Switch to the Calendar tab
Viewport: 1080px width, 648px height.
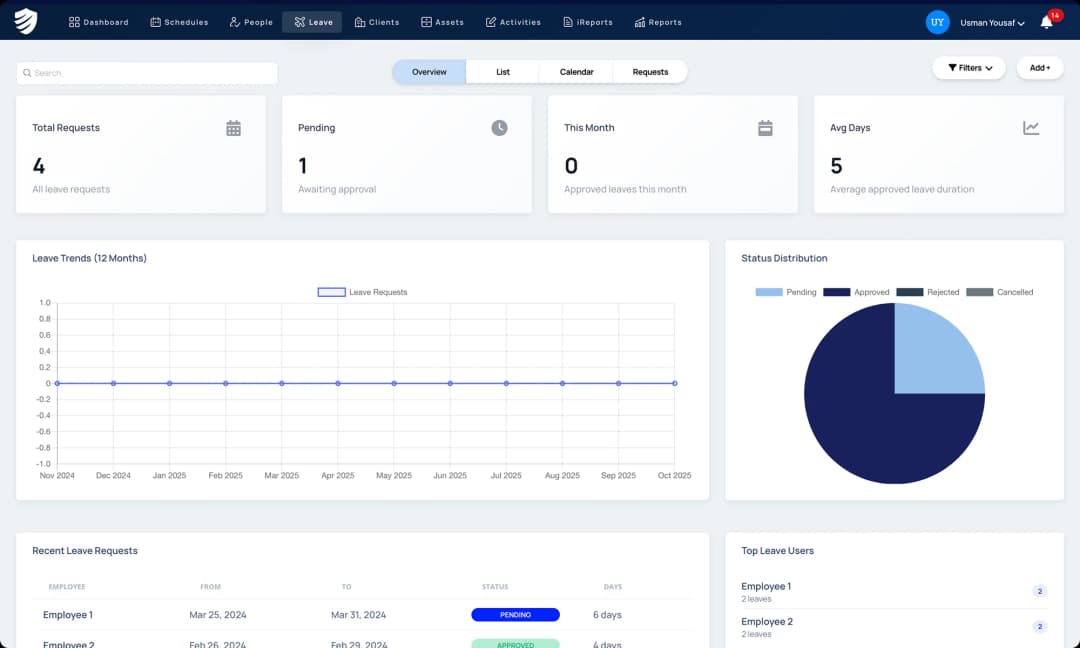576,72
